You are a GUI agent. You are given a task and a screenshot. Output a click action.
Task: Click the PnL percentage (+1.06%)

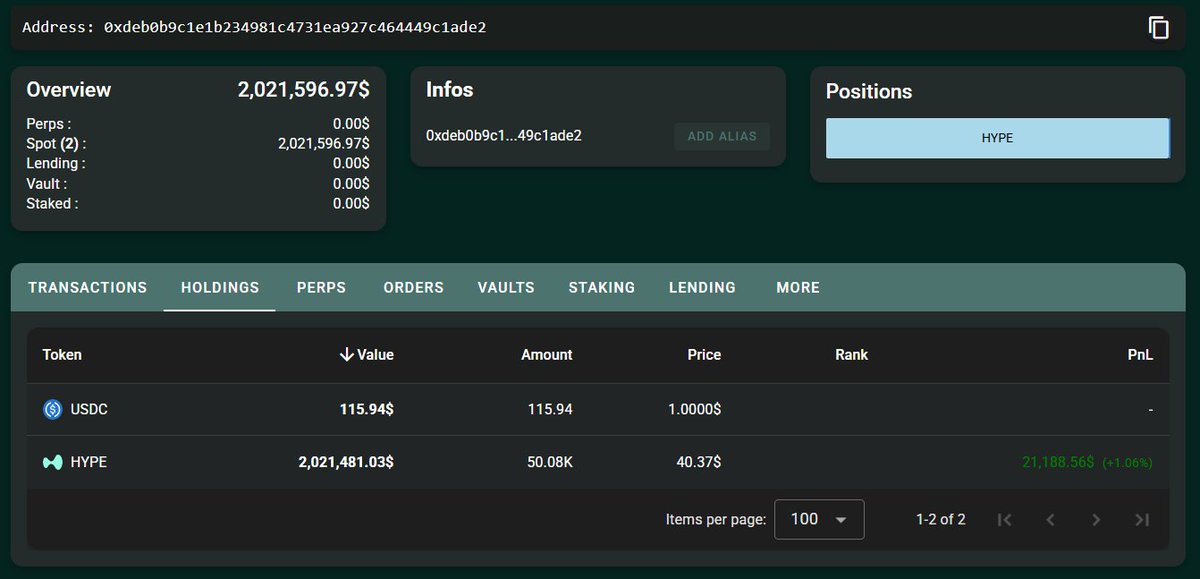click(1128, 463)
